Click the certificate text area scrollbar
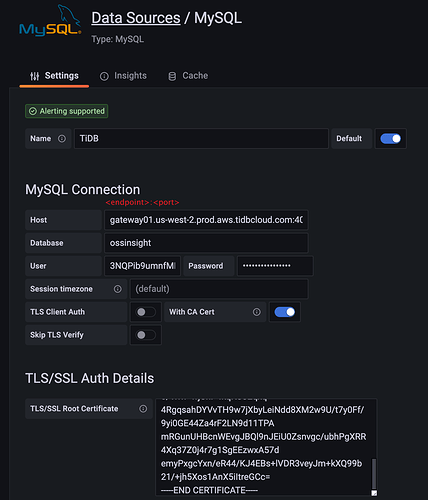Screen dimensions: 428x500 pyautogui.click(x=374, y=473)
